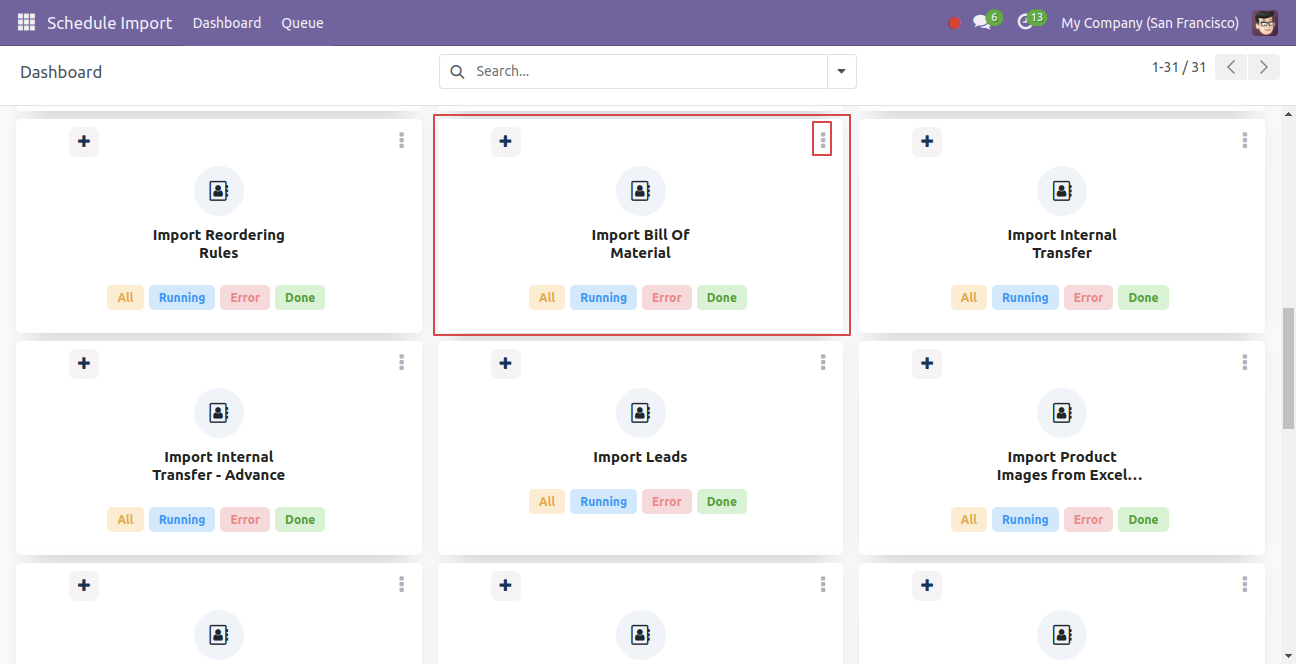Screen dimensions: 1296x664
Task: Click plus on Import Bill Of Material card
Action: pos(506,142)
